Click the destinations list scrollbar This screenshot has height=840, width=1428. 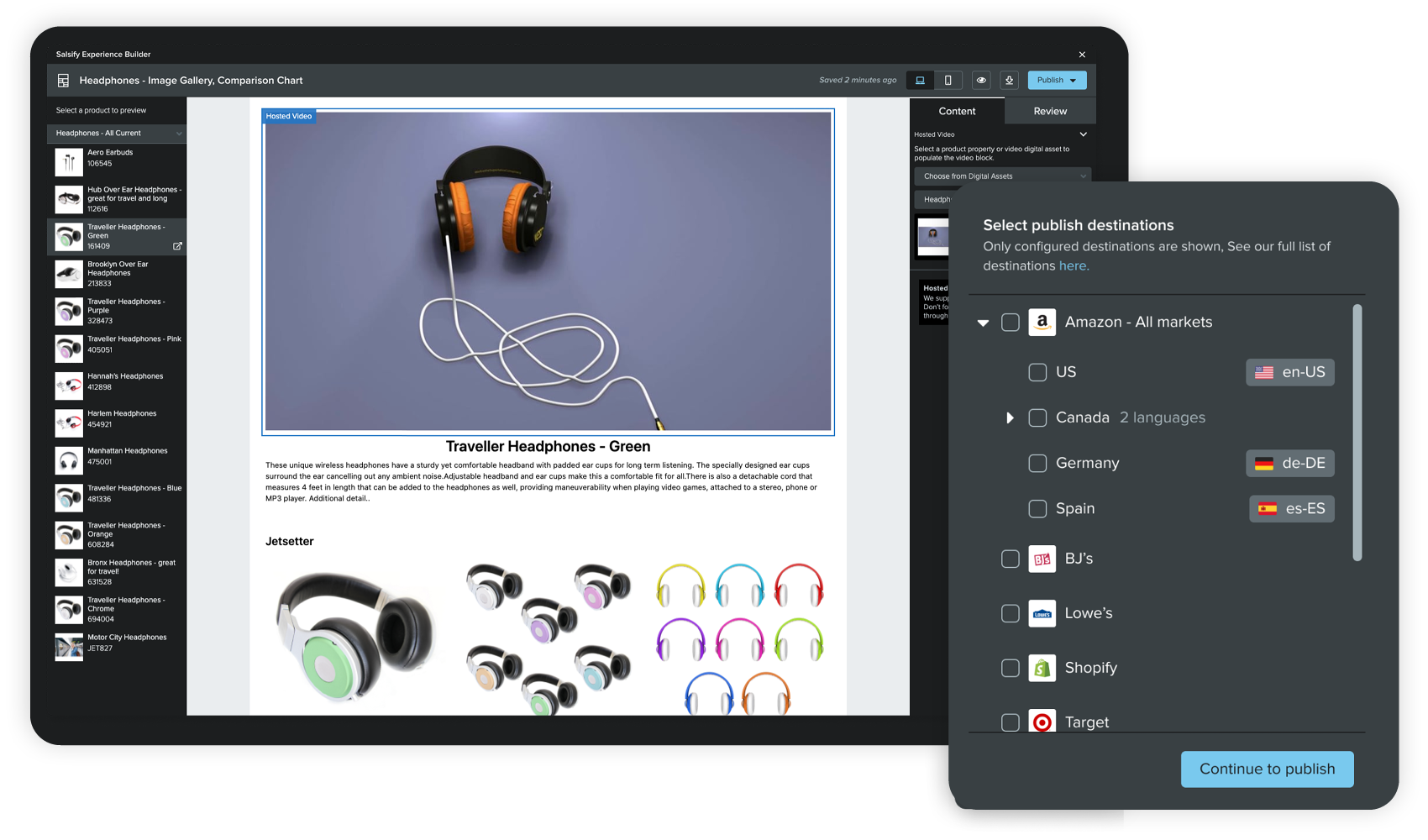[x=1357, y=433]
